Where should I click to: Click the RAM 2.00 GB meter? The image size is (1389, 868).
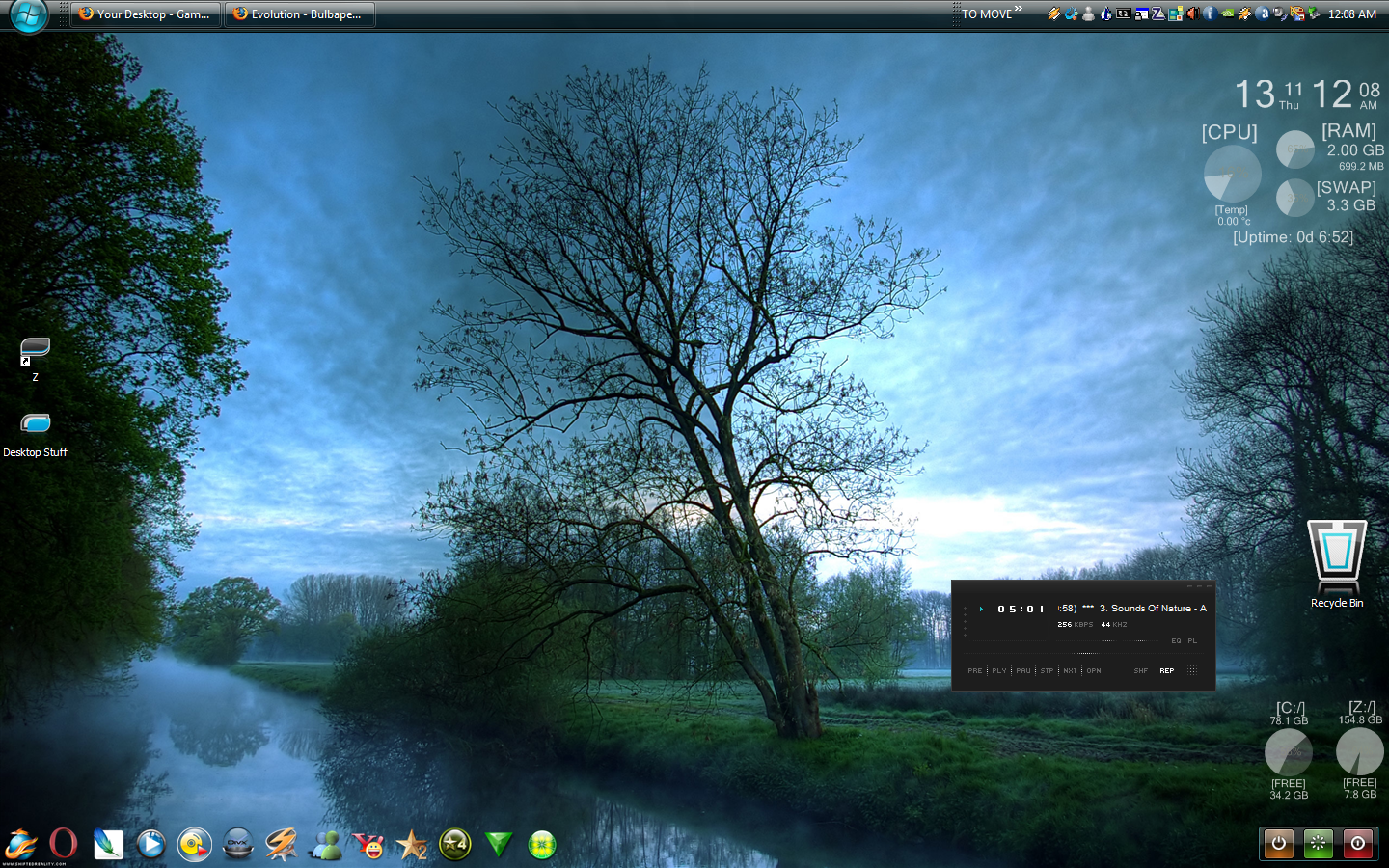[1295, 149]
